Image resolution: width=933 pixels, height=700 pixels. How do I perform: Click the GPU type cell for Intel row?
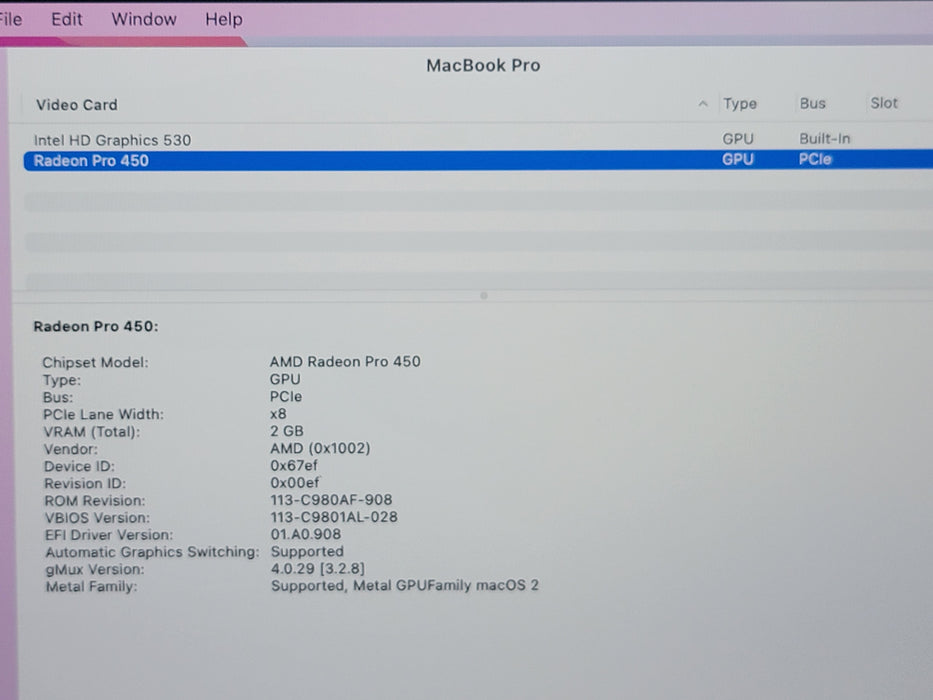pos(738,139)
